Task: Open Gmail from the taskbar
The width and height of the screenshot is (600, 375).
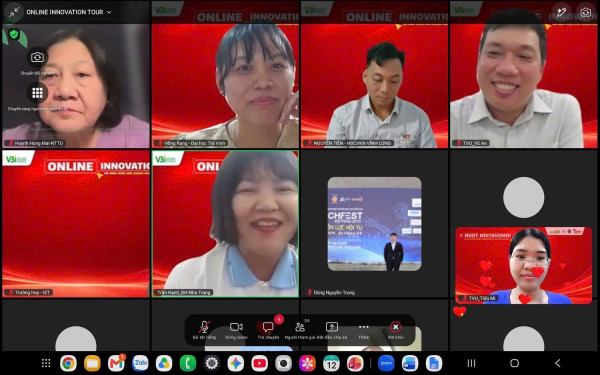Action: [116, 363]
